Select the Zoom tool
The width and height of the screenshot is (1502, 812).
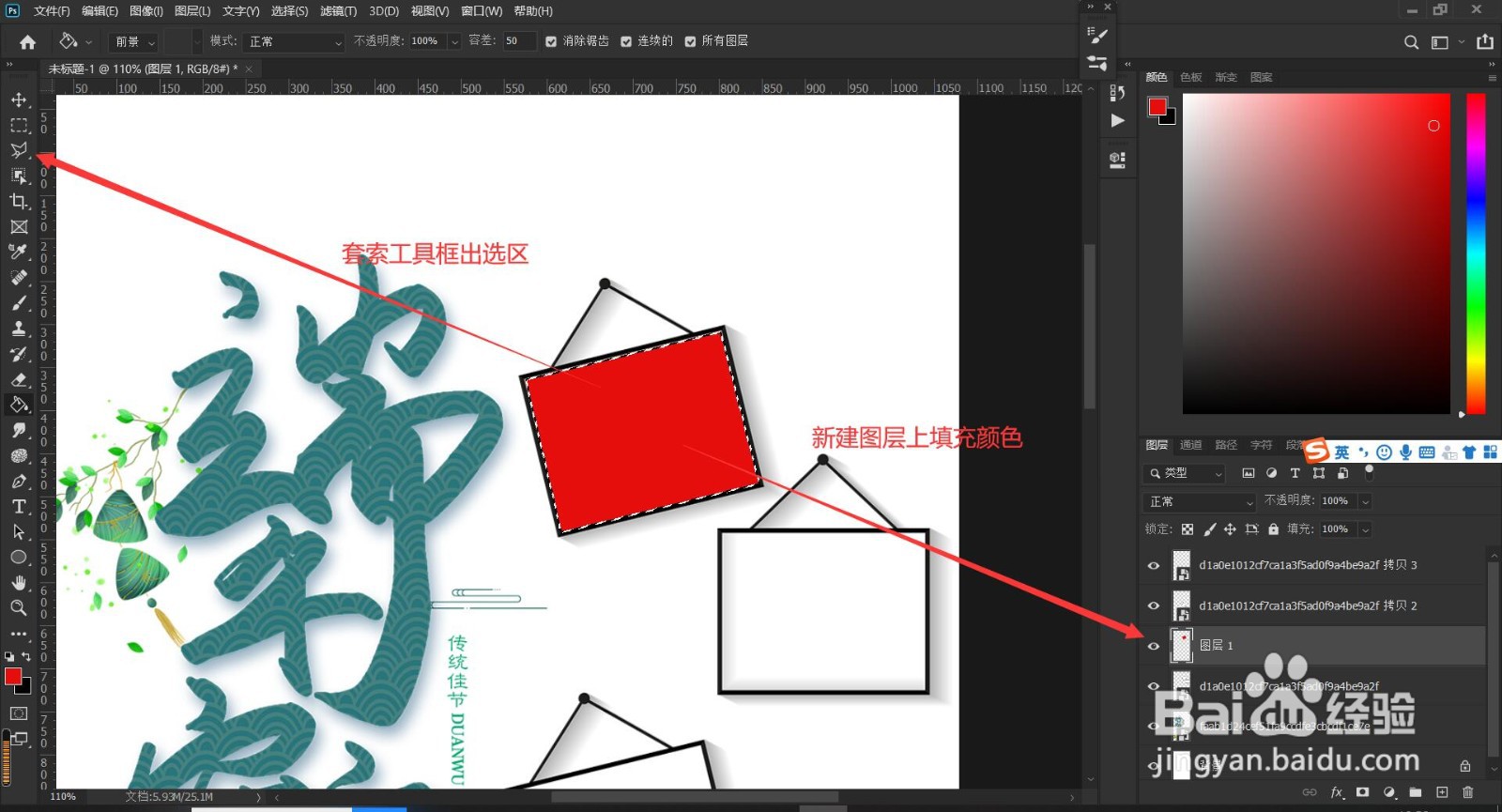(19, 607)
